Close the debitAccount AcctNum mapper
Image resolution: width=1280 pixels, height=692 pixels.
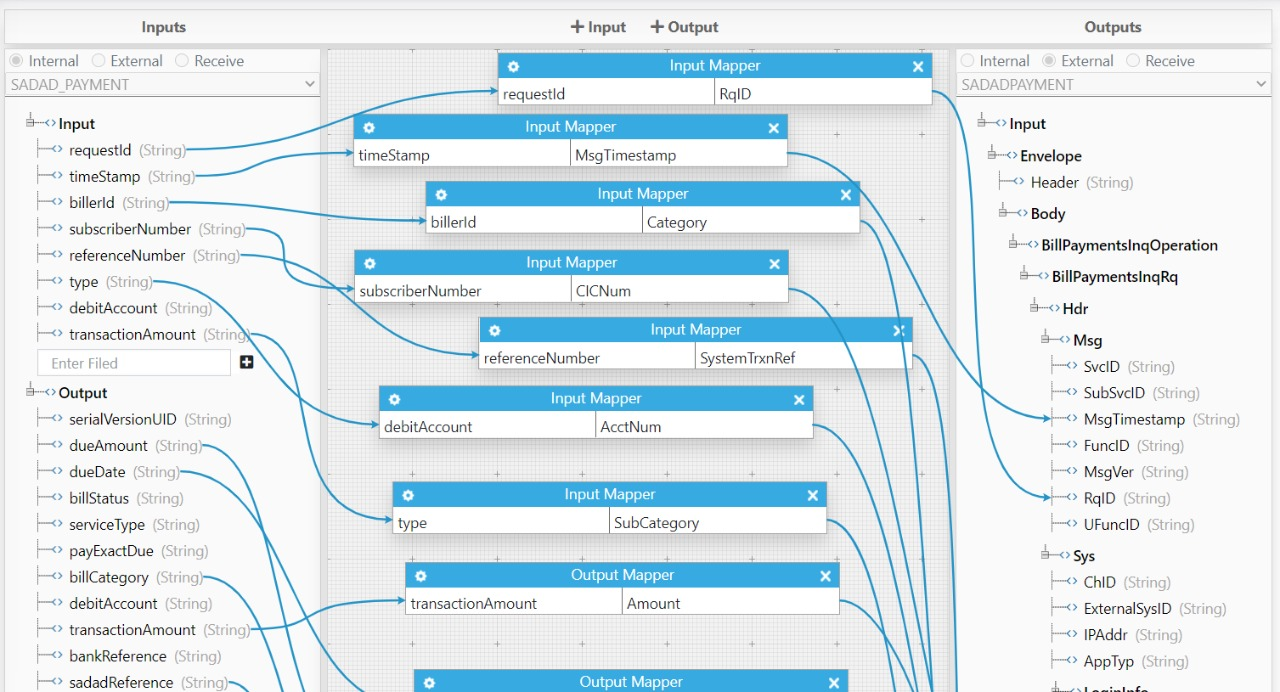(799, 399)
